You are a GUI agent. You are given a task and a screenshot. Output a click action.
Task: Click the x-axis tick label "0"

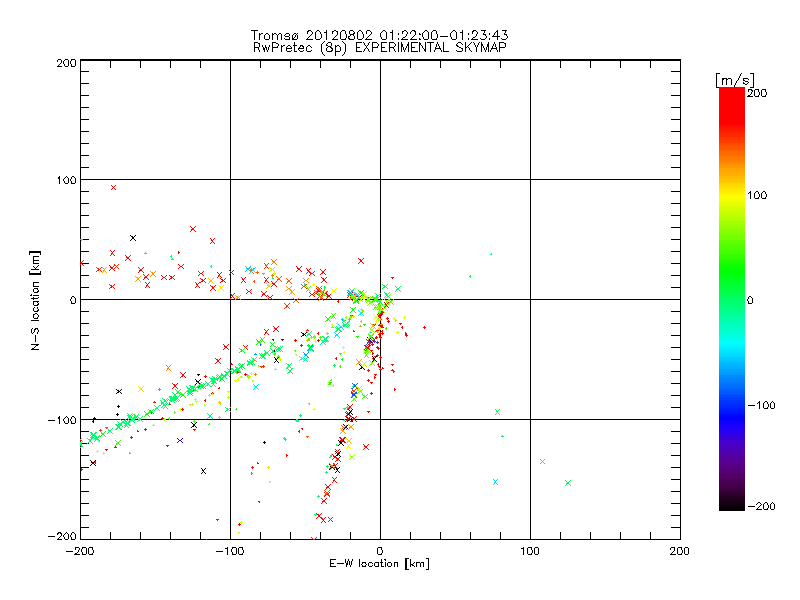[x=380, y=552]
